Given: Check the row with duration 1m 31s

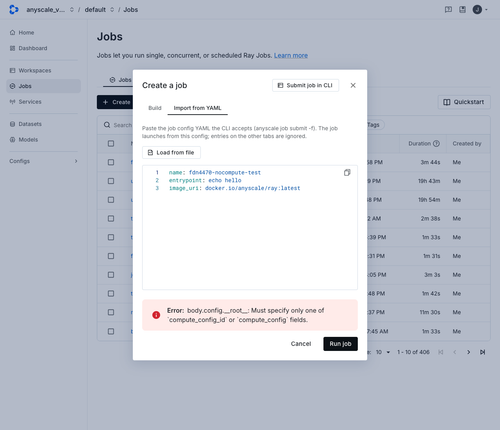Looking at the screenshot, I should pos(111,256).
